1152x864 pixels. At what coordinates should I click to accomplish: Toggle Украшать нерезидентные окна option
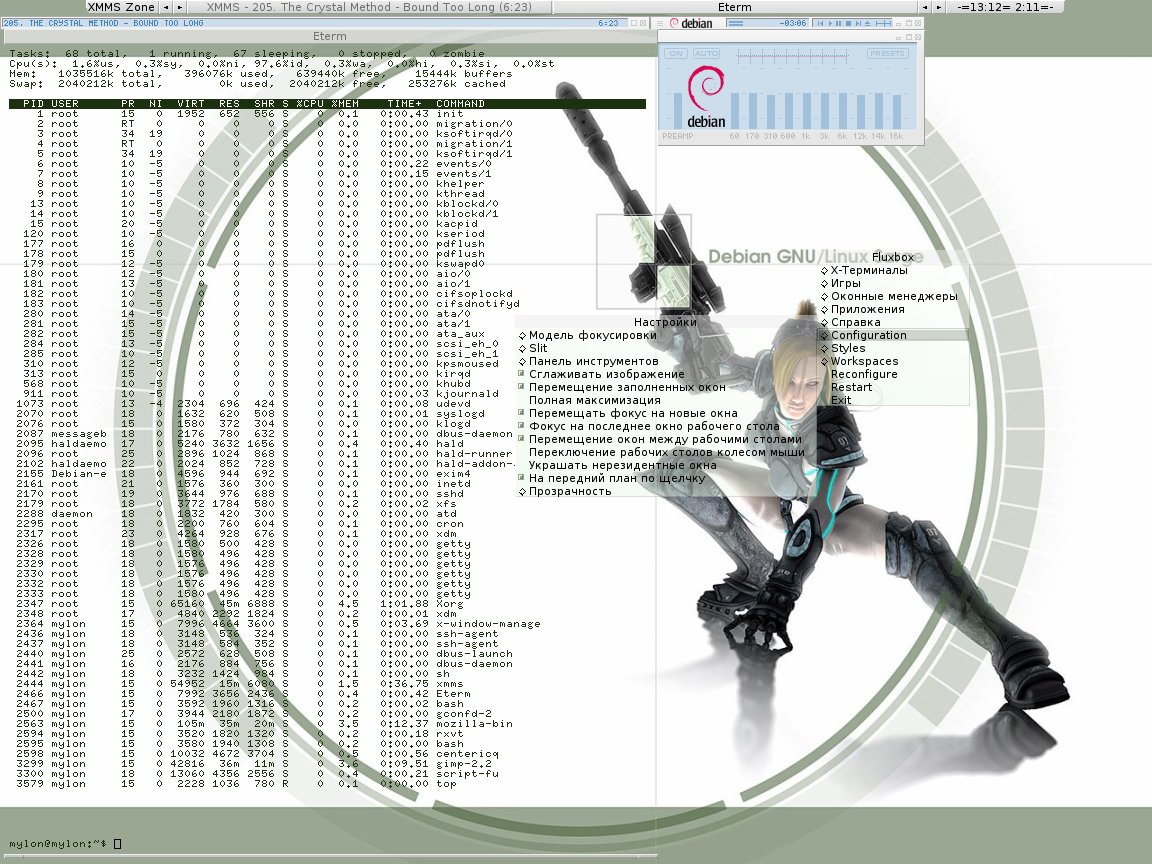(666, 466)
